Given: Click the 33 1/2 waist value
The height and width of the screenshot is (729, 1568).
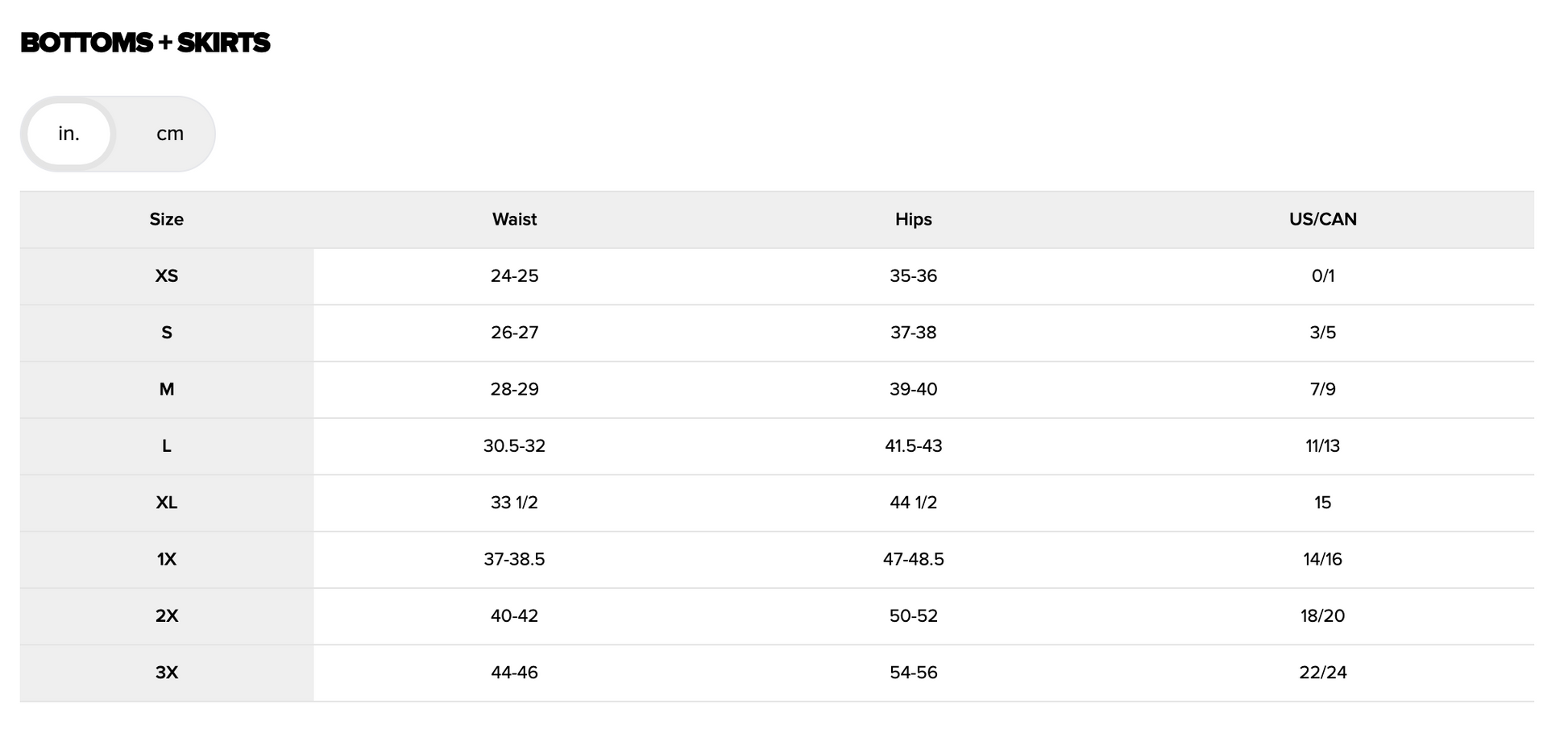Looking at the screenshot, I should (x=514, y=503).
